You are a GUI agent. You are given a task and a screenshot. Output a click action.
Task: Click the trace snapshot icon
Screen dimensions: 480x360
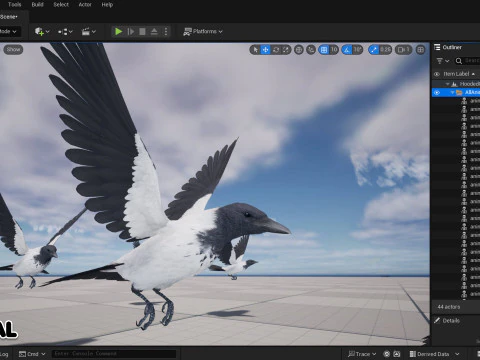coord(397,354)
